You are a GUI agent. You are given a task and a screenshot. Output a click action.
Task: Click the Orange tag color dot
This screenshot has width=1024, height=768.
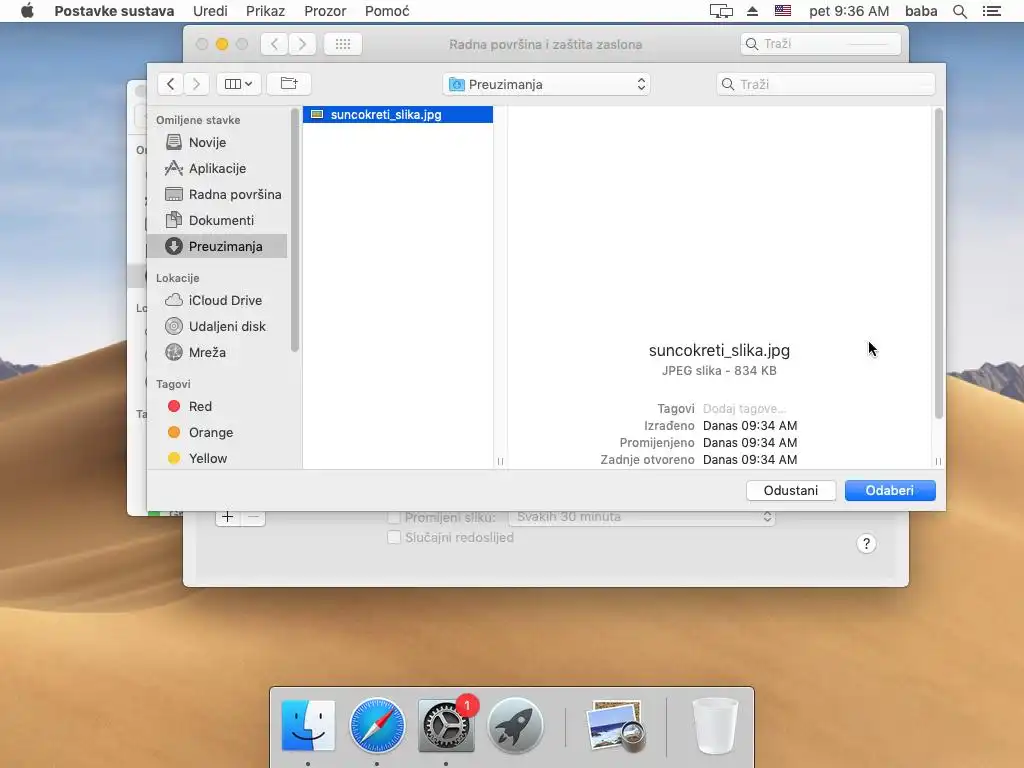pyautogui.click(x=174, y=432)
